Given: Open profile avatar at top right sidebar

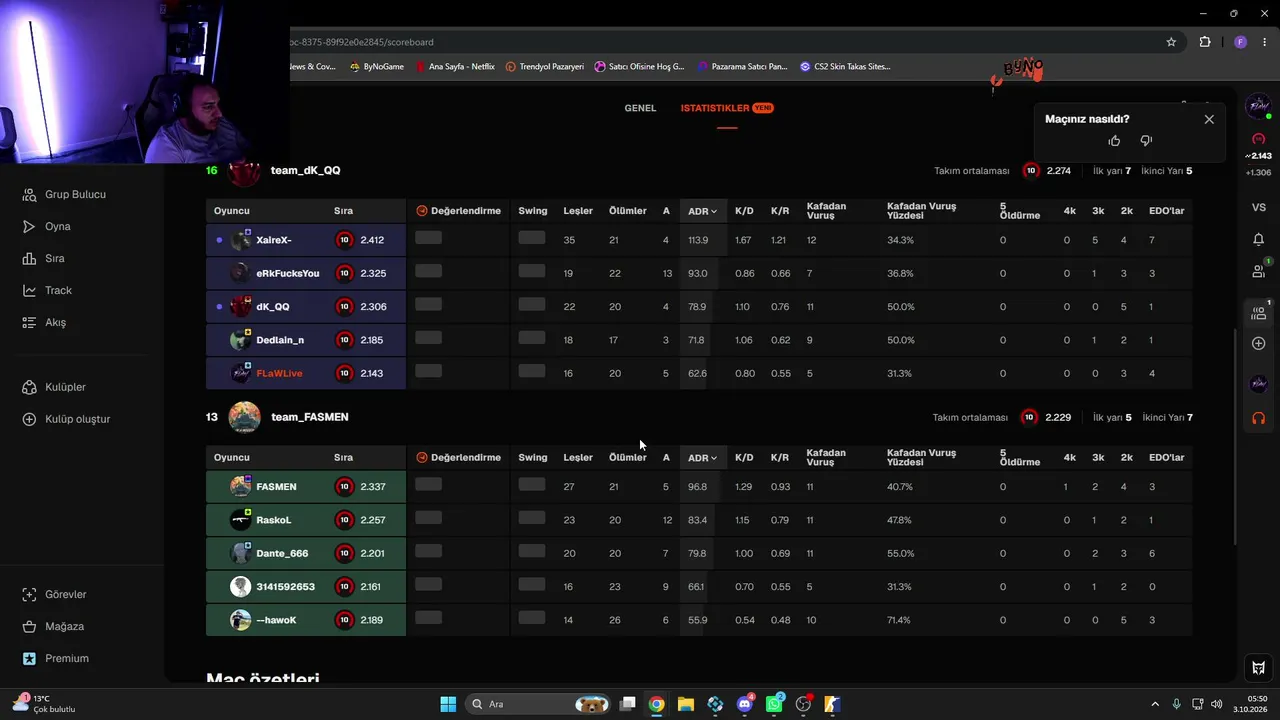Looking at the screenshot, I should click(x=1259, y=105).
